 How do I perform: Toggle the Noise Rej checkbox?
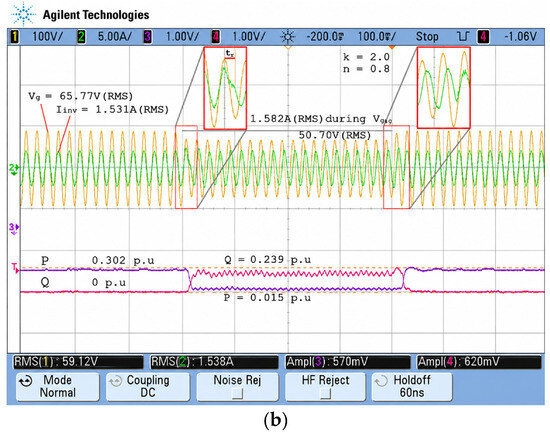coord(237,394)
